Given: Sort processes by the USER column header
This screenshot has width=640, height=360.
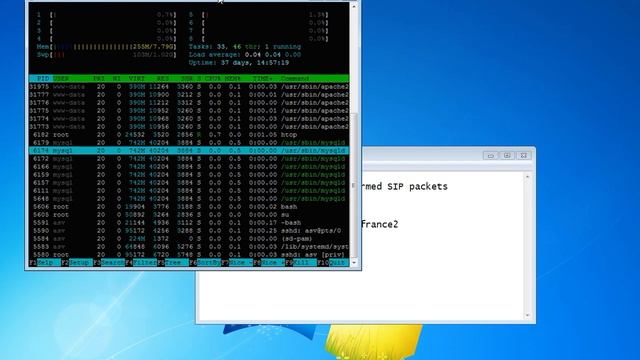Looking at the screenshot, I should (x=61, y=78).
